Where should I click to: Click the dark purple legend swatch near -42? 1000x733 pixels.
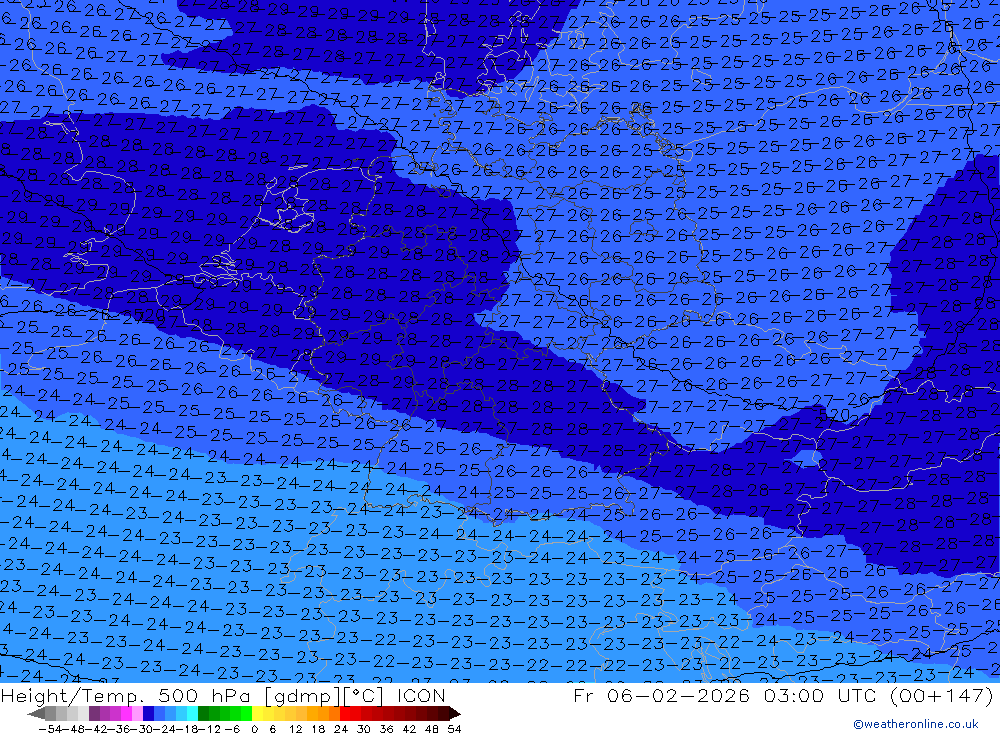pyautogui.click(x=94, y=714)
